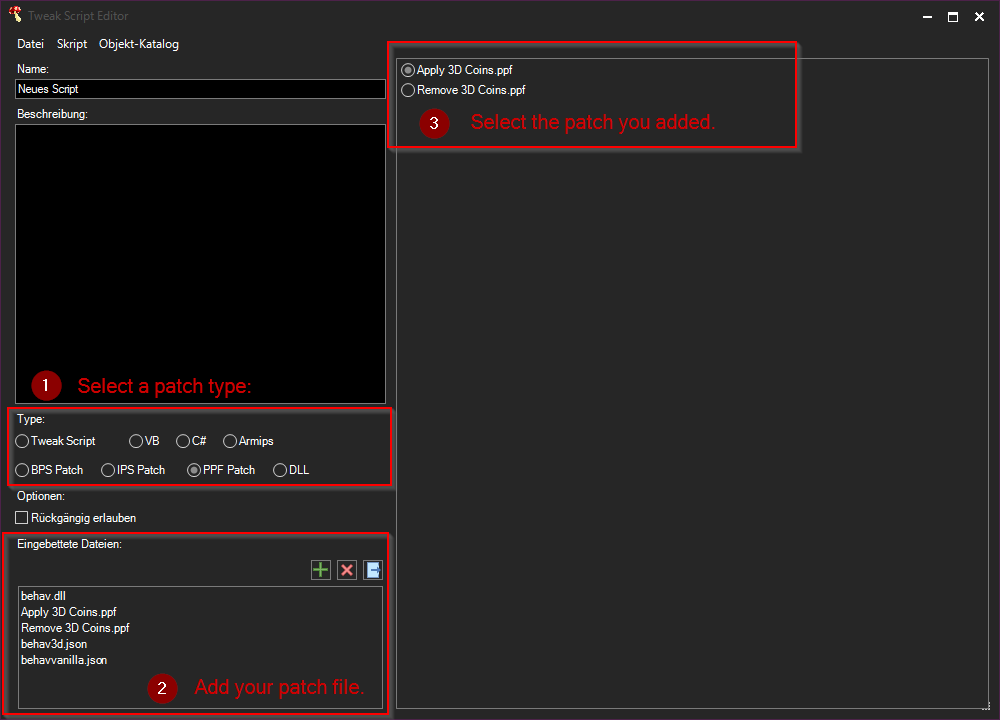This screenshot has width=1000, height=720.
Task: Open the Skript menu
Action: click(72, 44)
